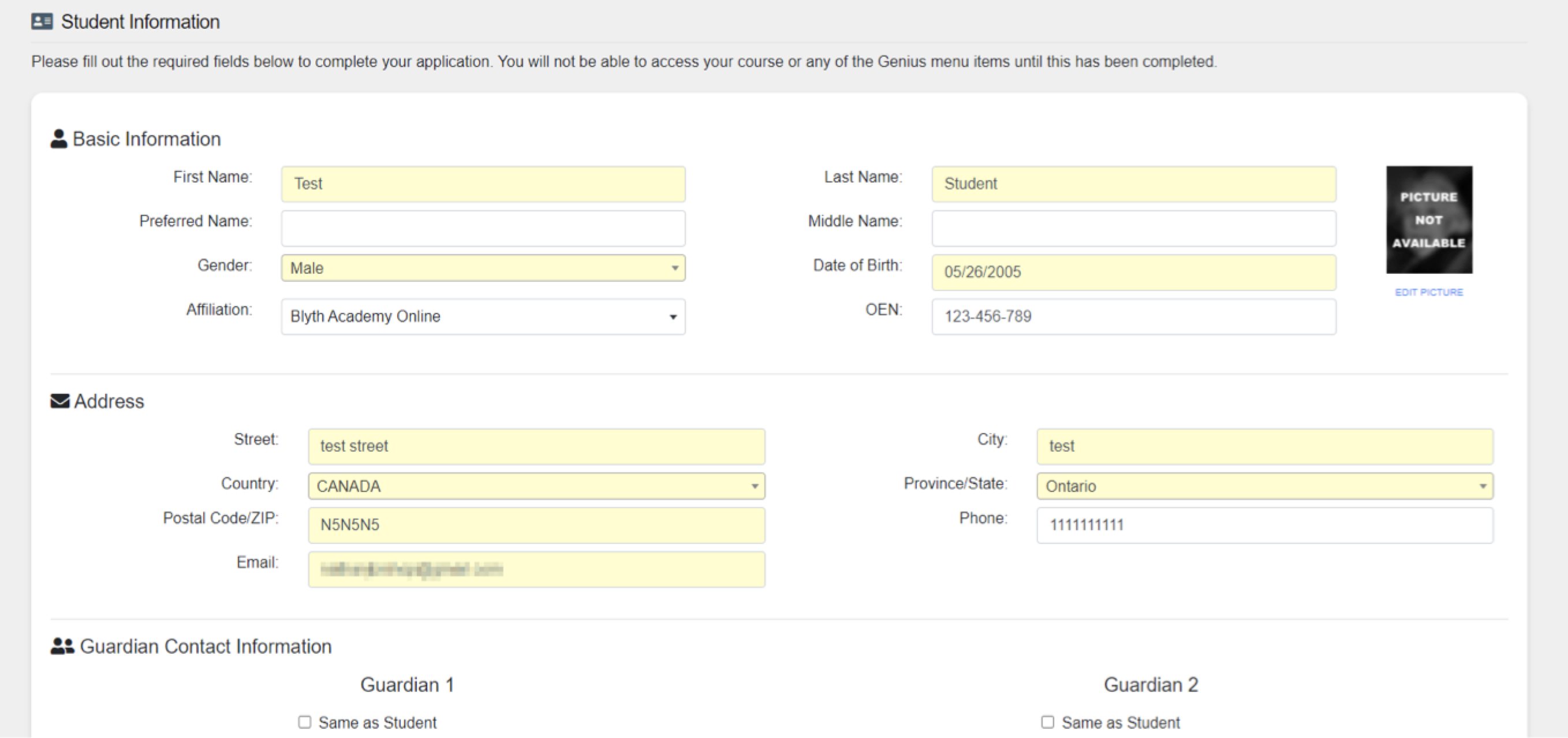The width and height of the screenshot is (1568, 738).
Task: Check Guardian 2 Same as Student
Action: click(x=1048, y=722)
